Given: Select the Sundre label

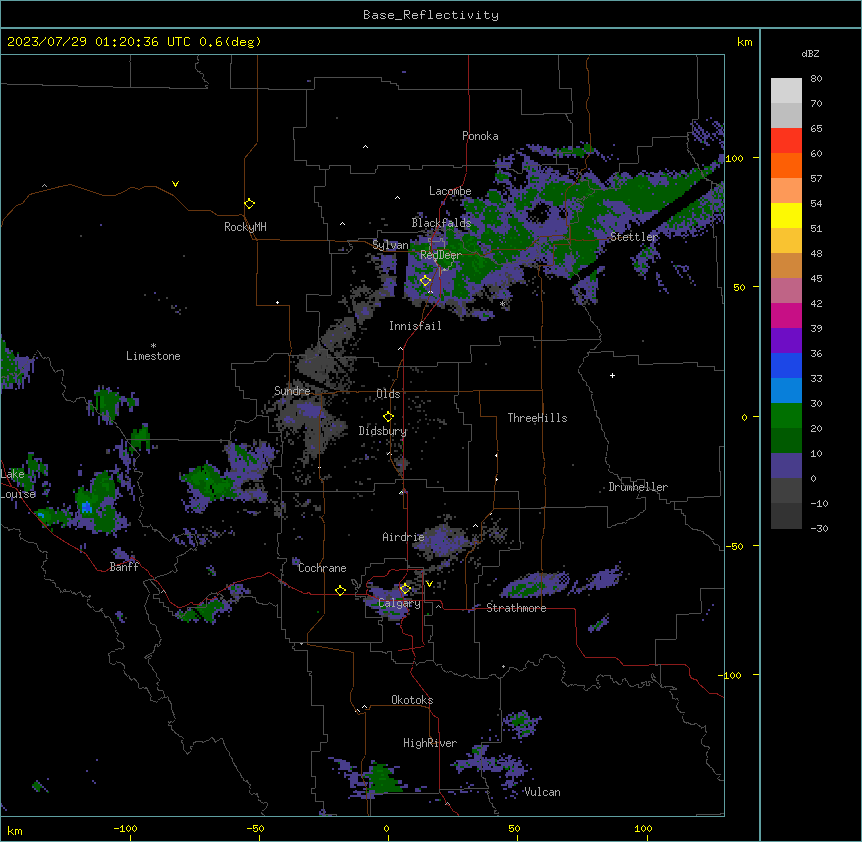Looking at the screenshot, I should coord(292,391).
